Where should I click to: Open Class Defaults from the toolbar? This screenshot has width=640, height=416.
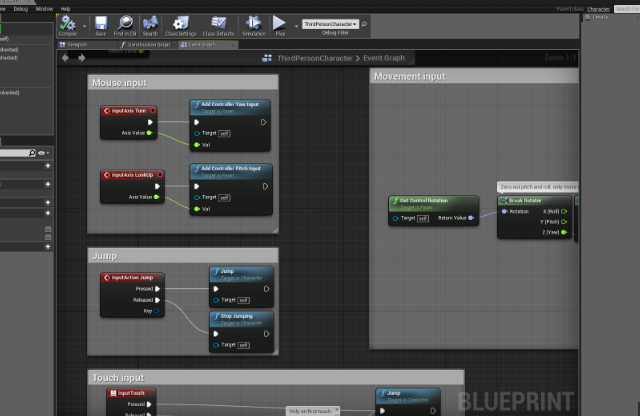pos(218,26)
